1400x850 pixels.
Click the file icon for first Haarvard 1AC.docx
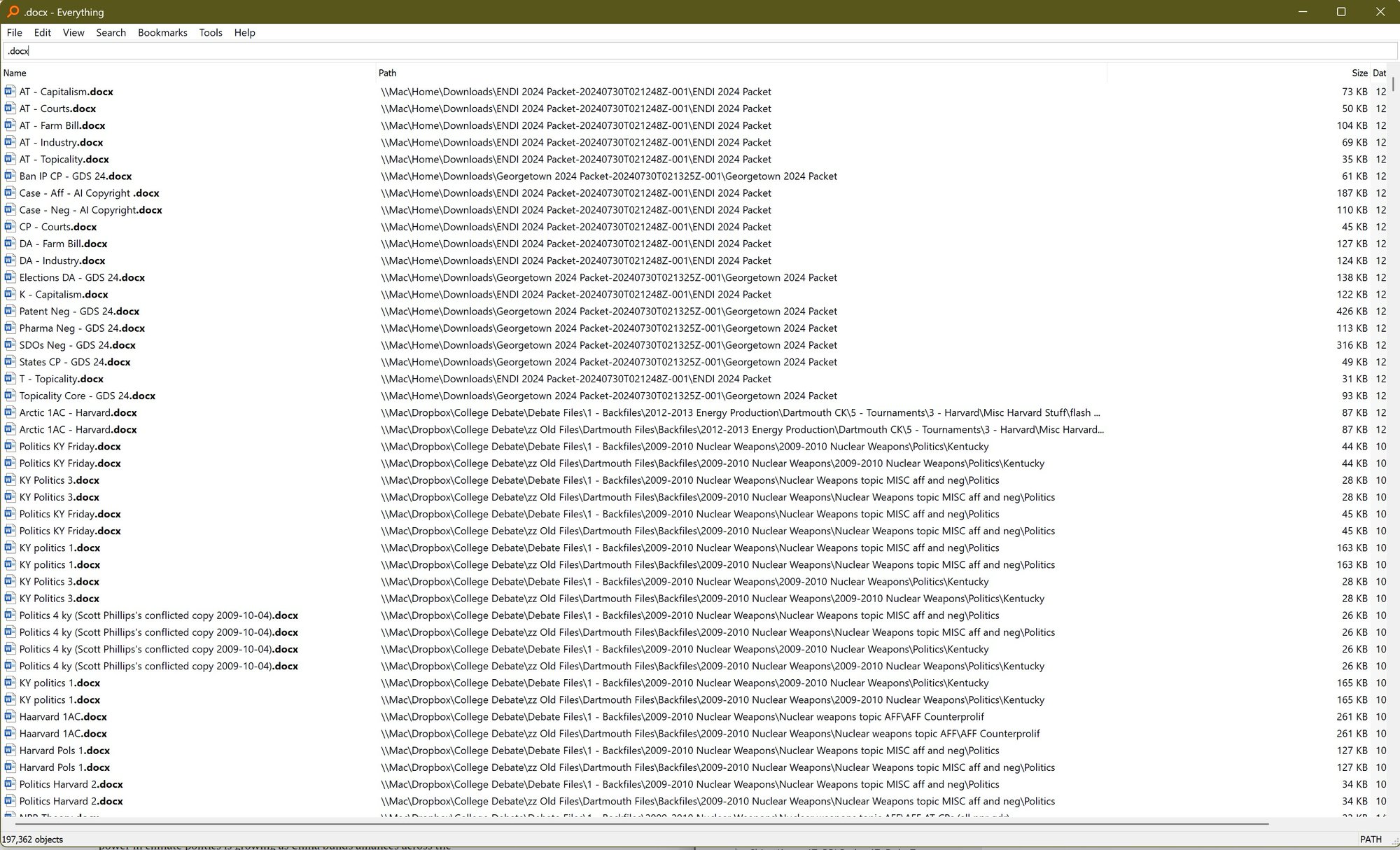[10, 716]
